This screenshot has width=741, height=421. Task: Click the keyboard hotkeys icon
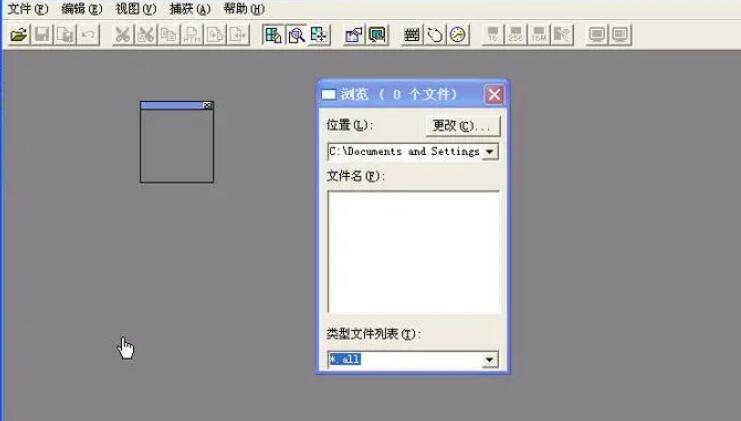412,35
